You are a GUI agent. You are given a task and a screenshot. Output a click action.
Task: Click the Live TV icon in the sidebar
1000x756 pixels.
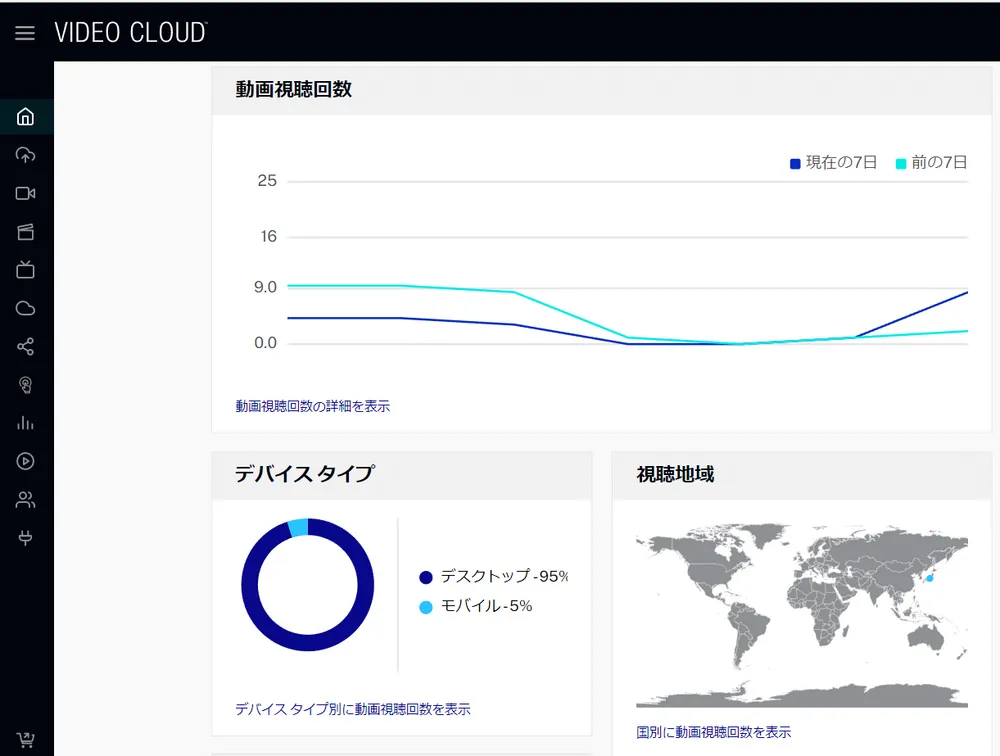[x=24, y=269]
